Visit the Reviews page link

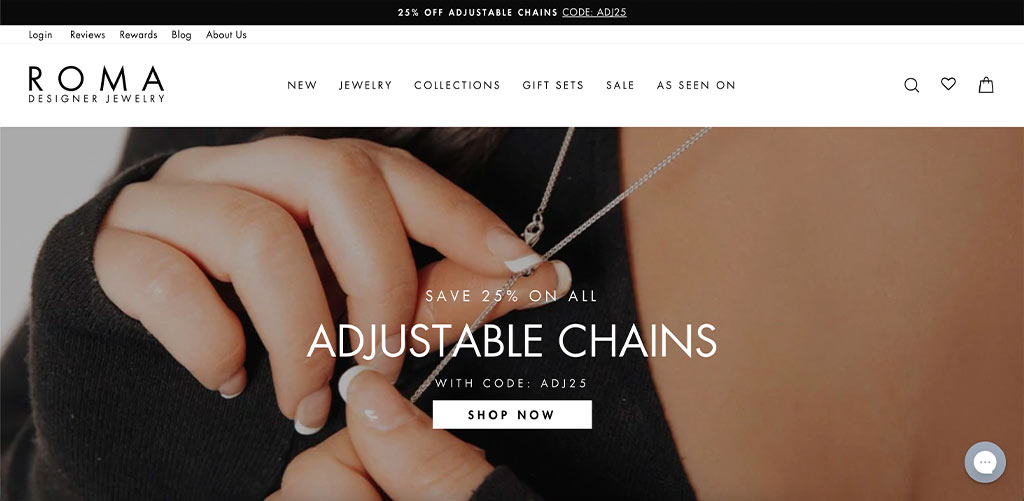88,35
